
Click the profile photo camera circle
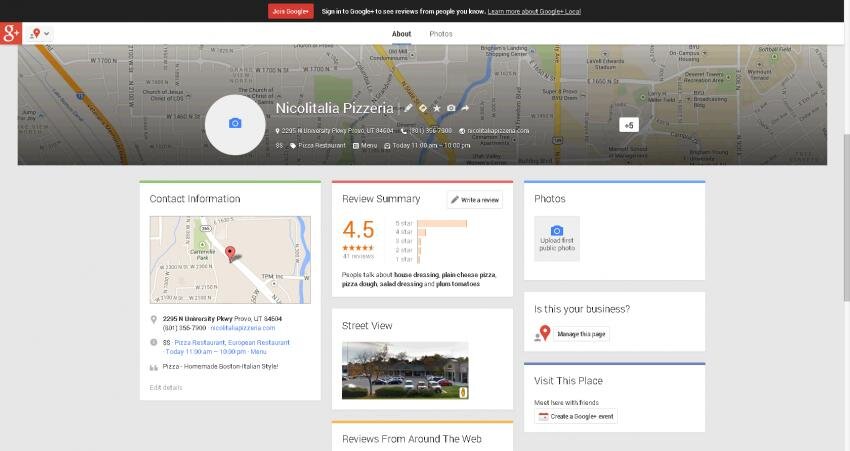coord(235,125)
